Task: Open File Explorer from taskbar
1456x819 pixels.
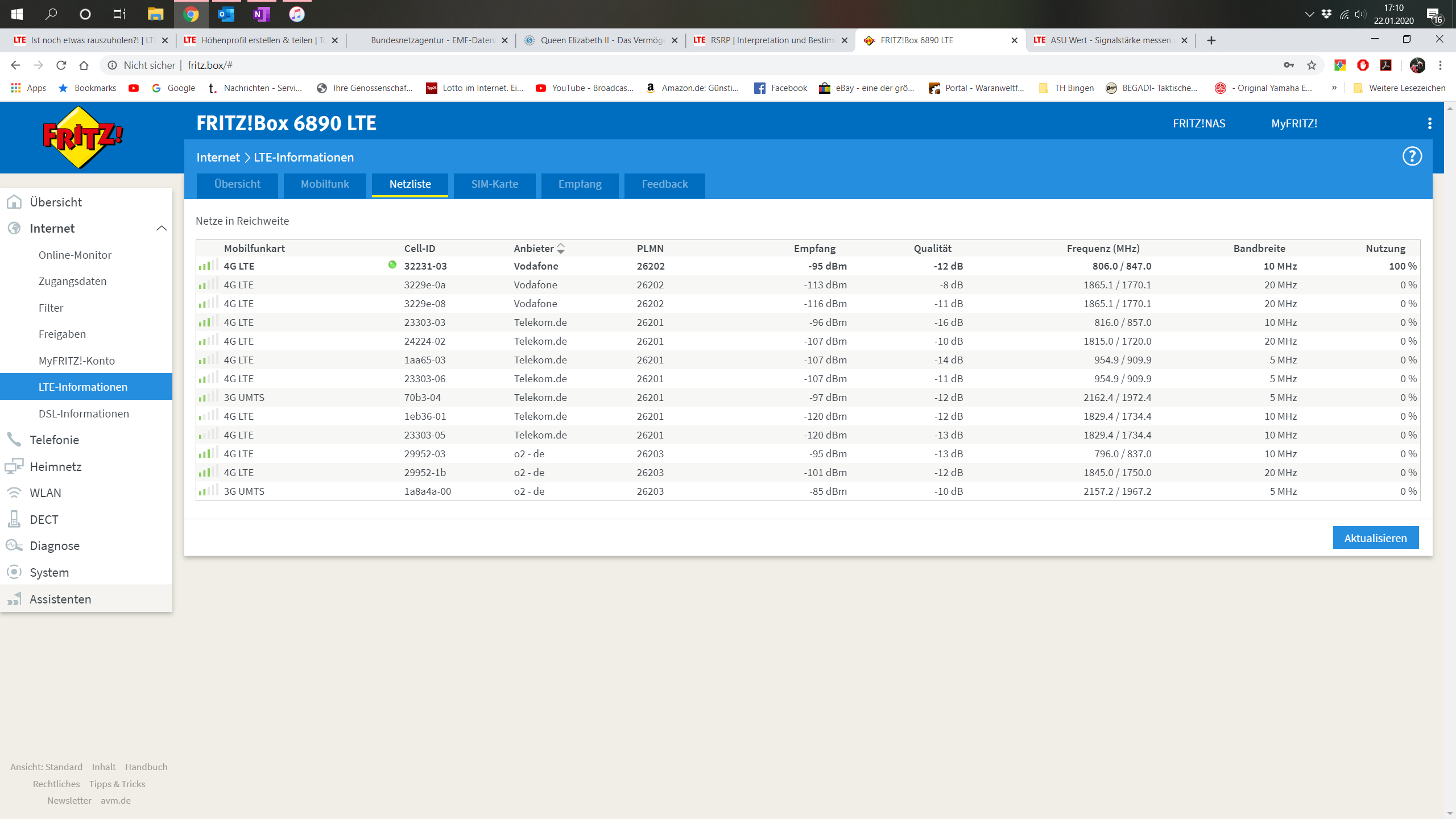Action: (x=155, y=14)
